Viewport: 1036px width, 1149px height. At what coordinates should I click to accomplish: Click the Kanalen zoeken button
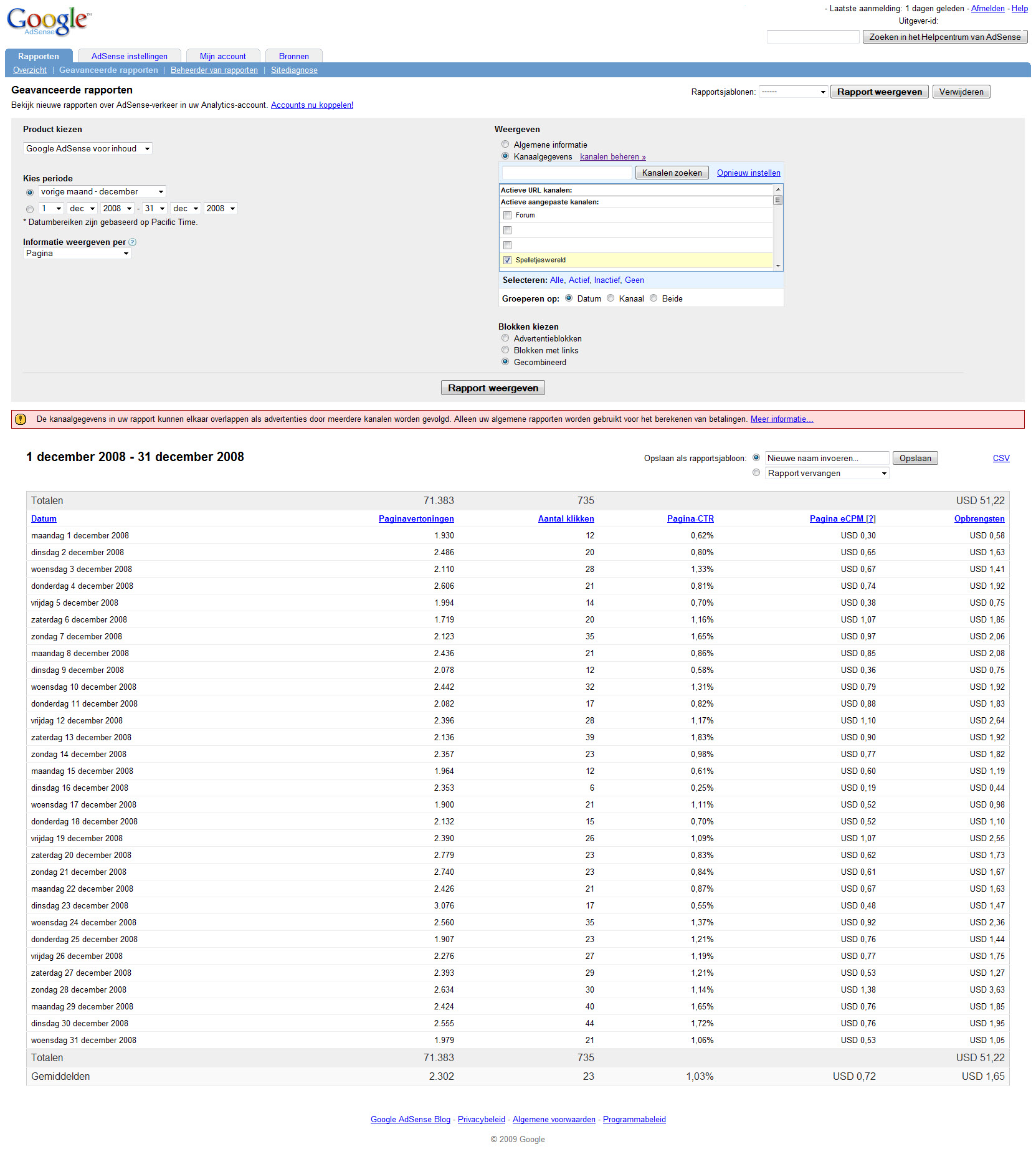[x=672, y=173]
